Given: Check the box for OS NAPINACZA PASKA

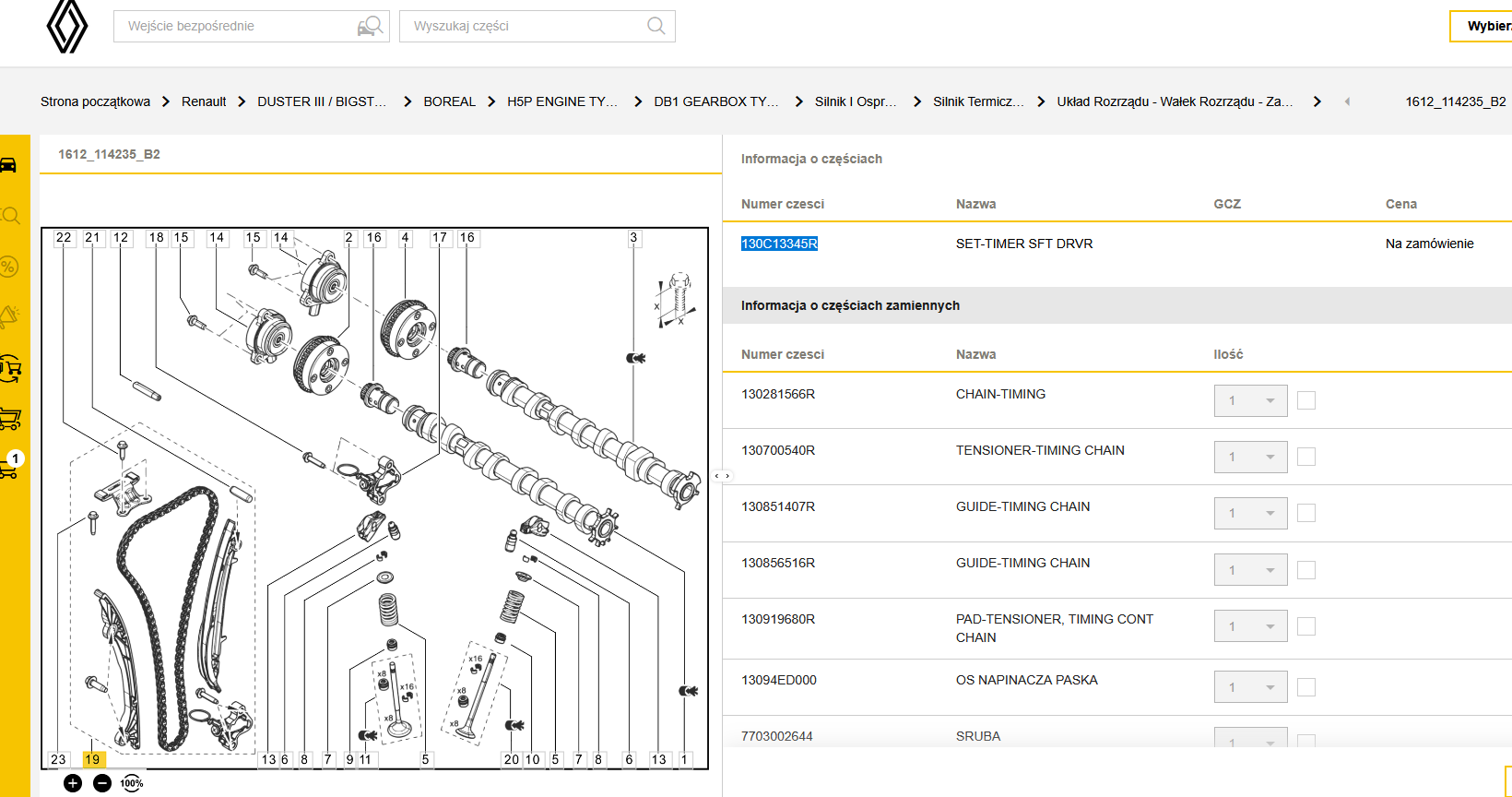Looking at the screenshot, I should (x=1305, y=687).
